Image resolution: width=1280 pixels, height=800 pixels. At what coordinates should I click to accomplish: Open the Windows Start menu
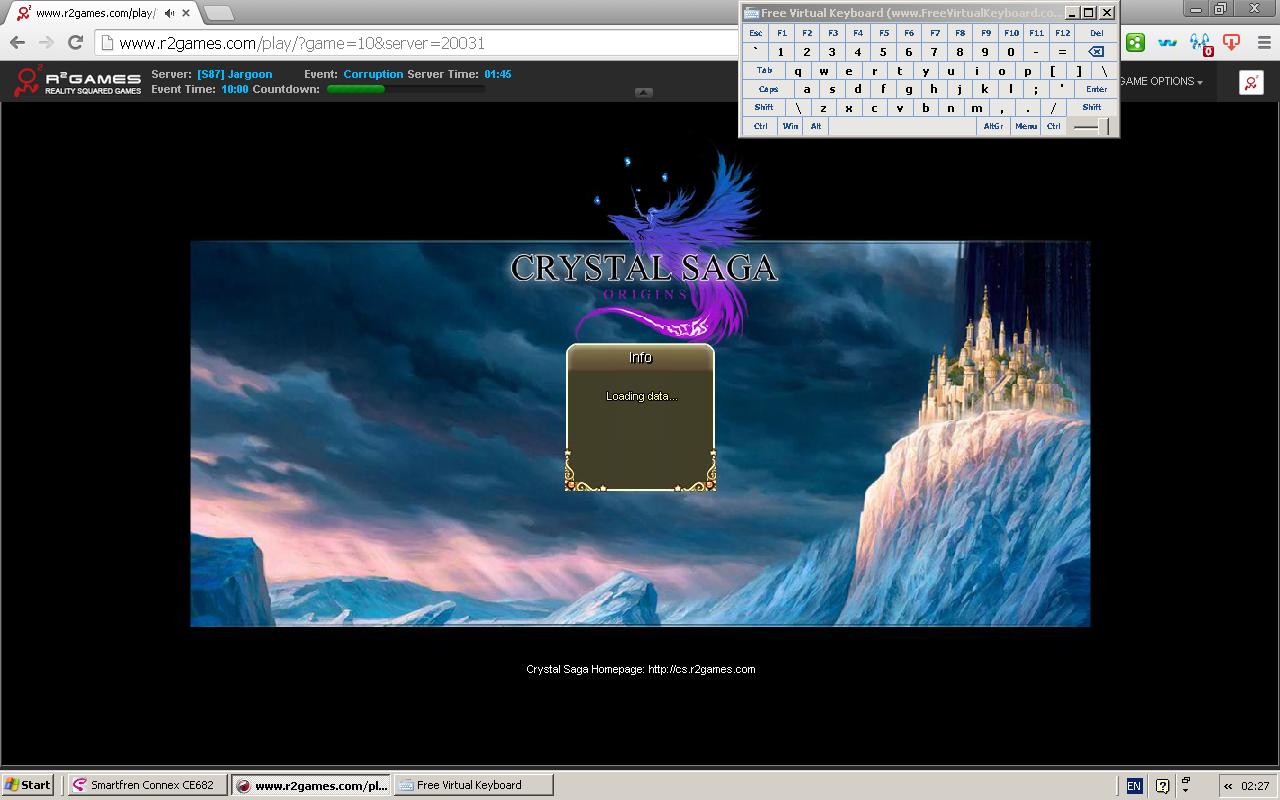[28, 785]
